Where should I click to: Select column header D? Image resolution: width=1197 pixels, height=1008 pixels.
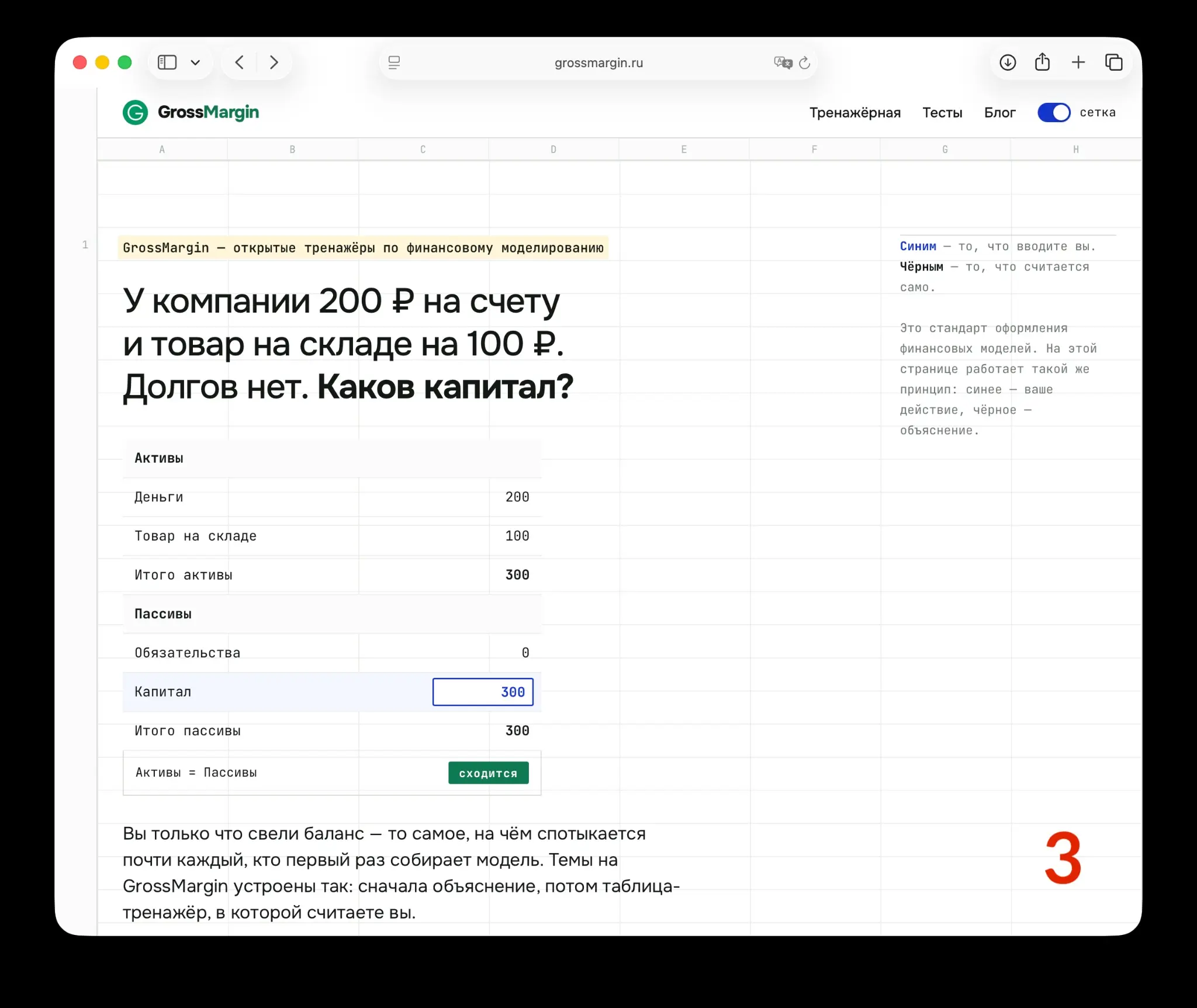553,150
